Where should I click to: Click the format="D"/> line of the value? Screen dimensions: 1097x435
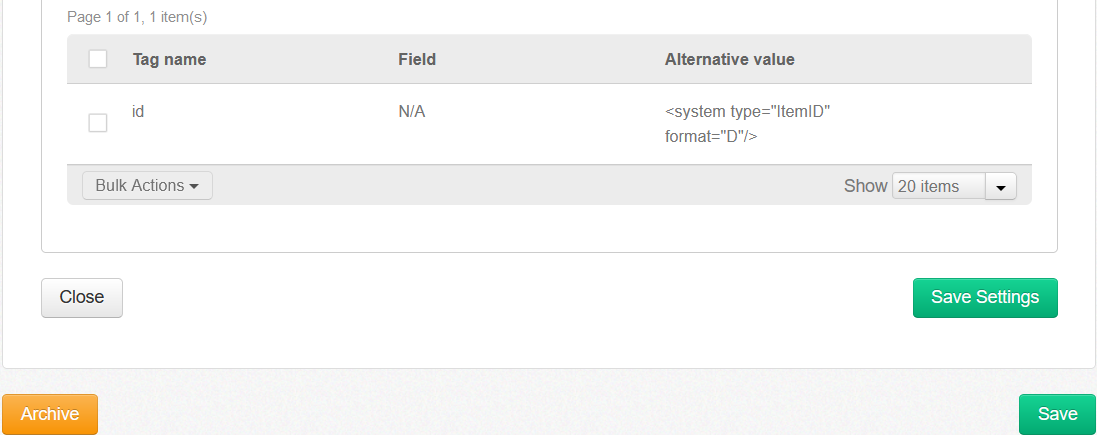[711, 136]
